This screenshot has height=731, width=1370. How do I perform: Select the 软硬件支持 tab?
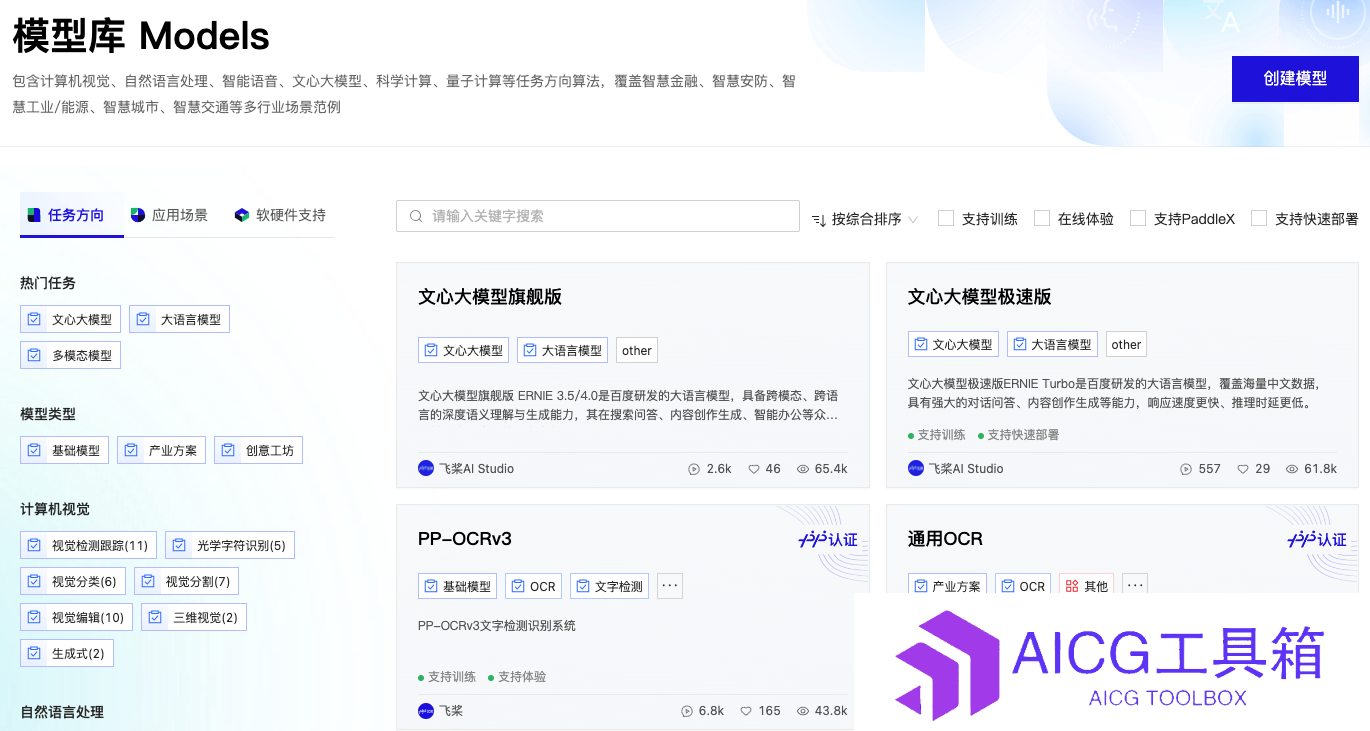280,215
